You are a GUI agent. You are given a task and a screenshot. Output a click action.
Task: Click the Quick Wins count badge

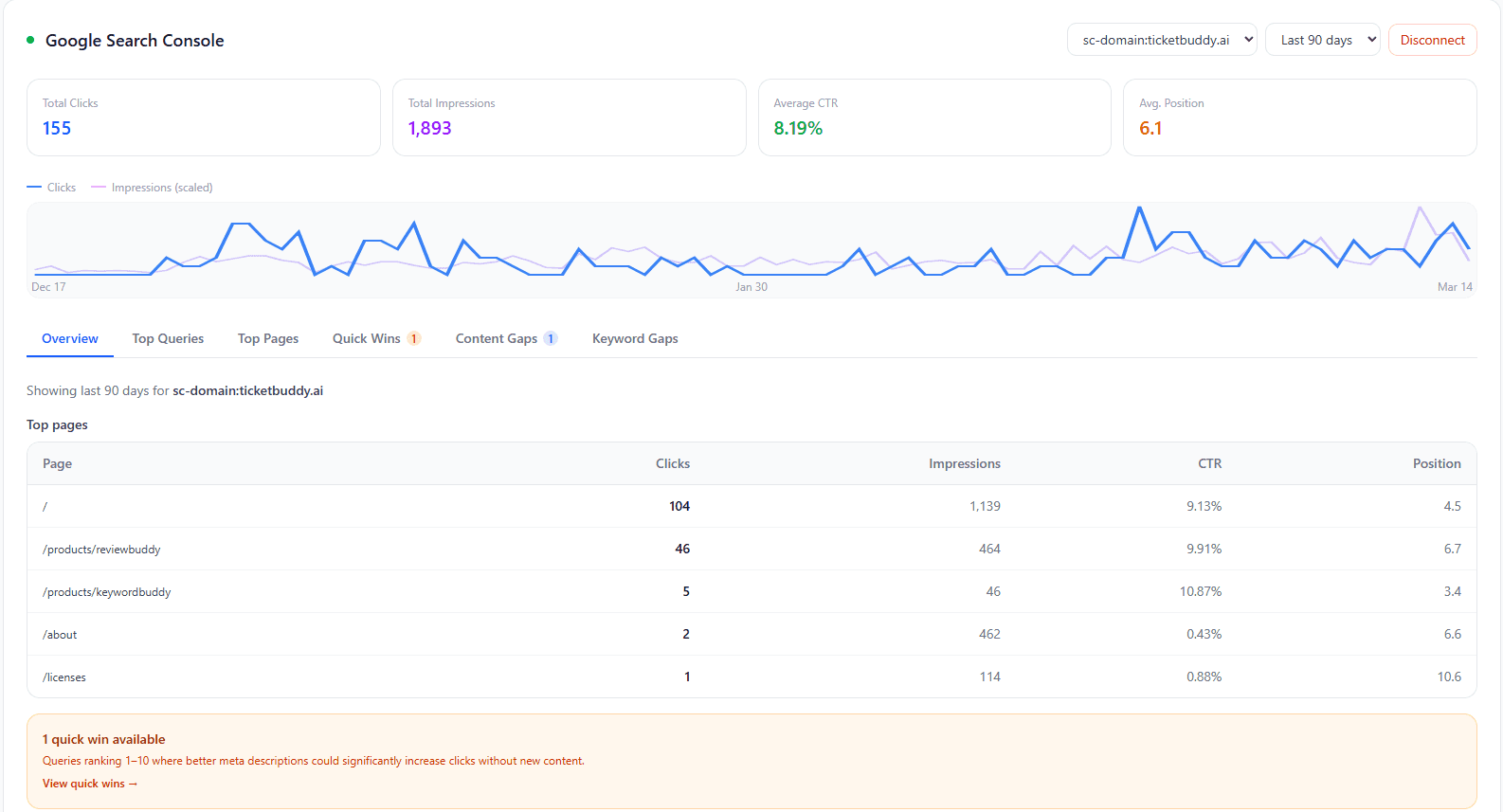(414, 339)
